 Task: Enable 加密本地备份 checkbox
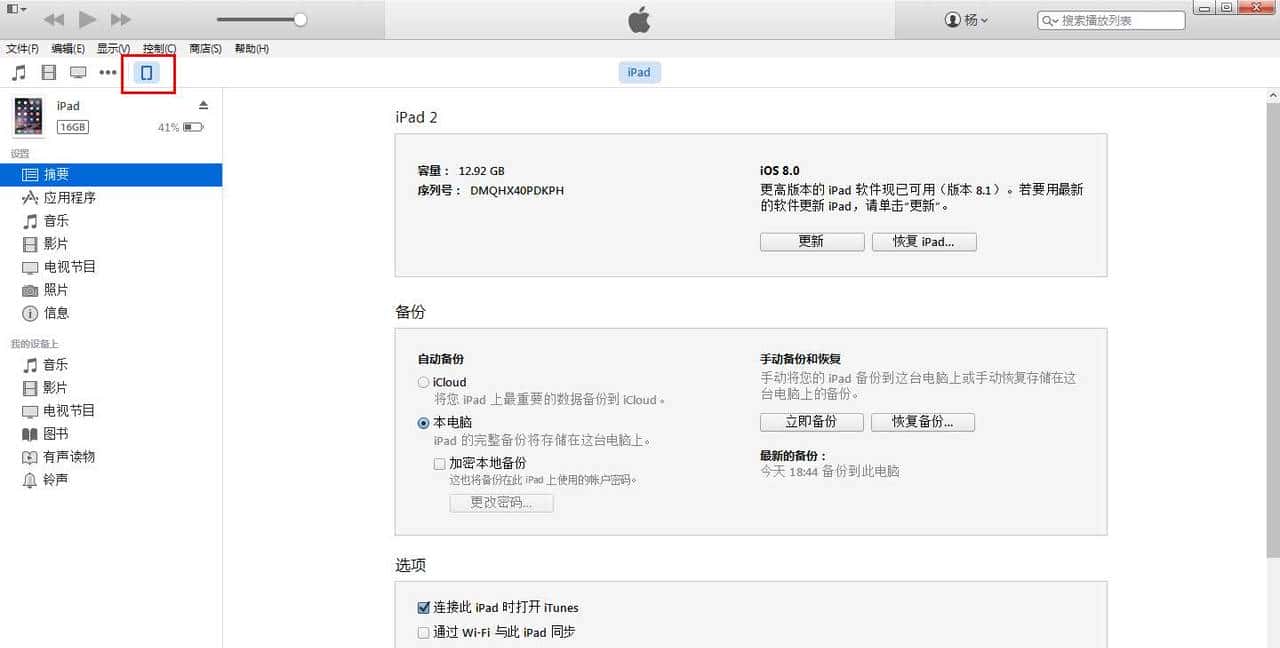click(x=440, y=464)
